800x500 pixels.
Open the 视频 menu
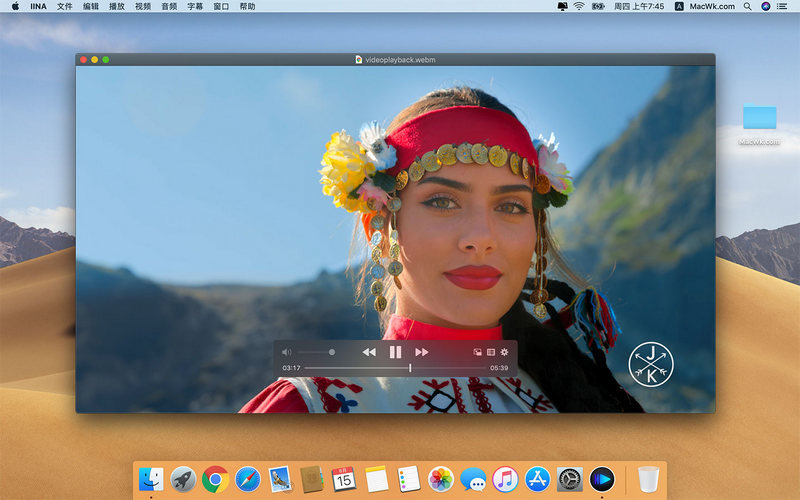click(143, 6)
